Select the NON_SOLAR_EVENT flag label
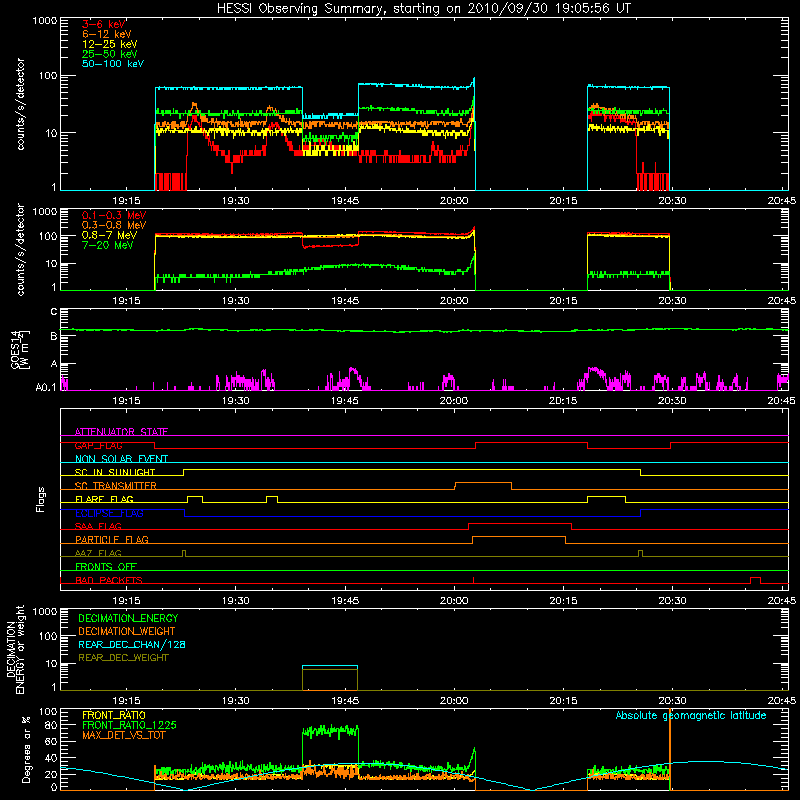The height and width of the screenshot is (800, 800). [121, 459]
